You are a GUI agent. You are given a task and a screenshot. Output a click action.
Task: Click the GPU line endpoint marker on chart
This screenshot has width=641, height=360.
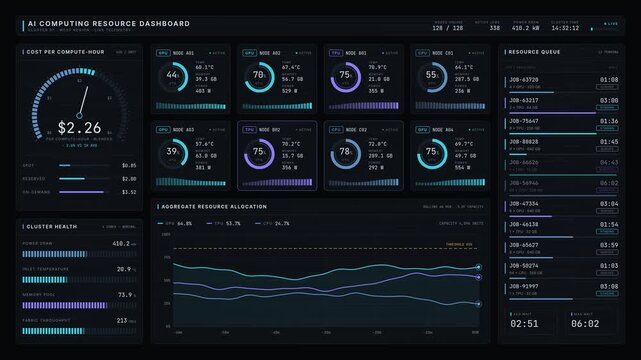point(478,267)
